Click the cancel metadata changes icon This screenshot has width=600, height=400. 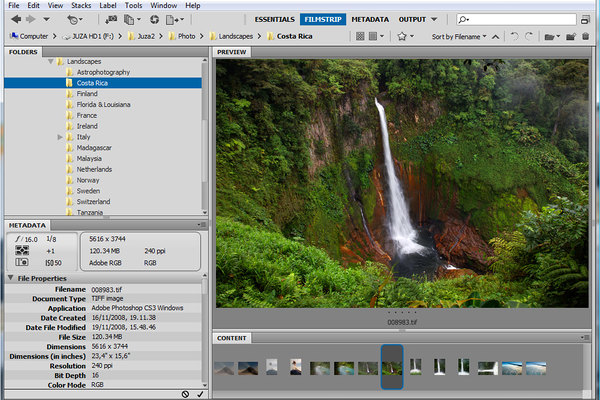186,394
